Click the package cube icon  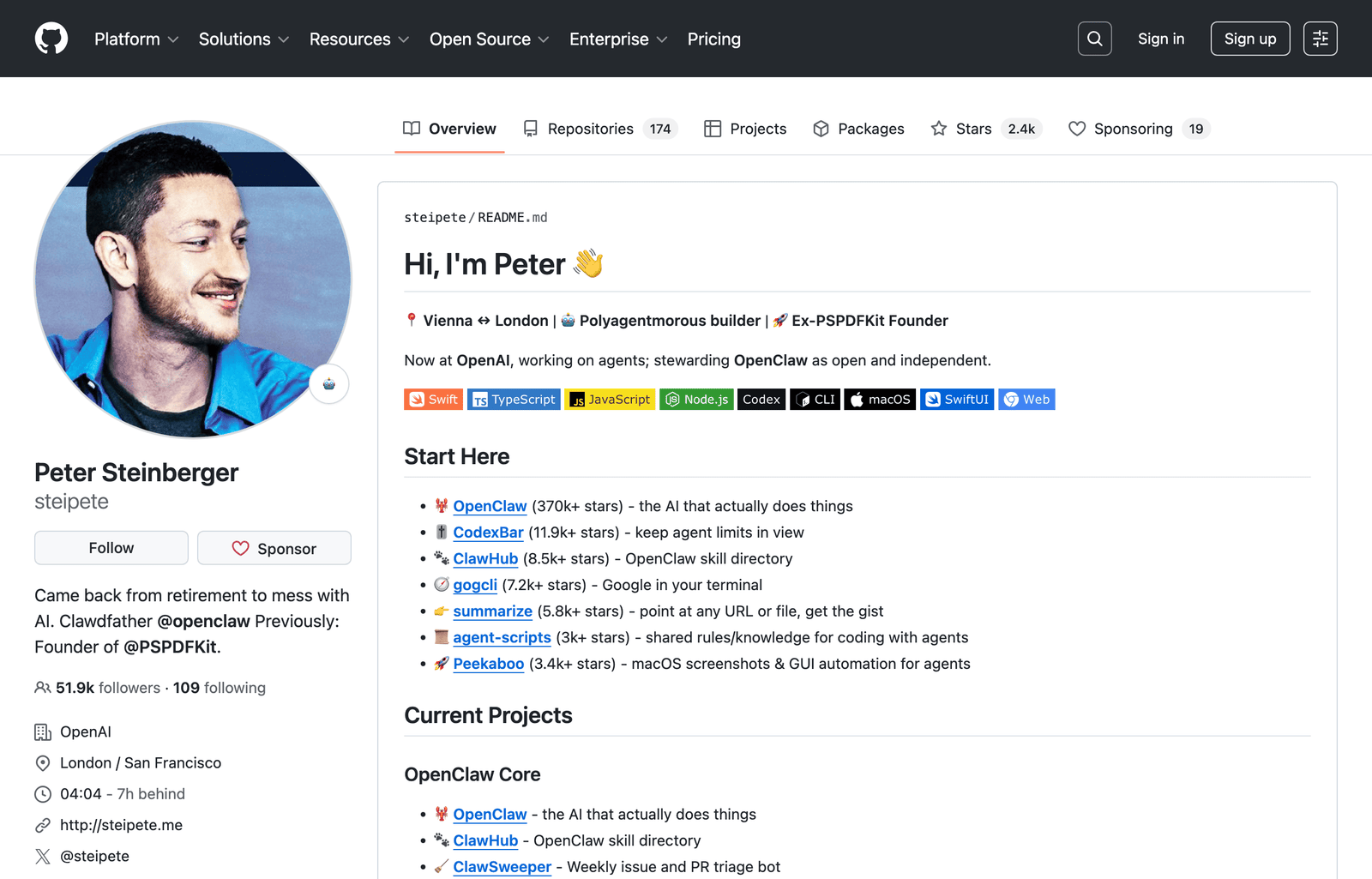pyautogui.click(x=821, y=129)
